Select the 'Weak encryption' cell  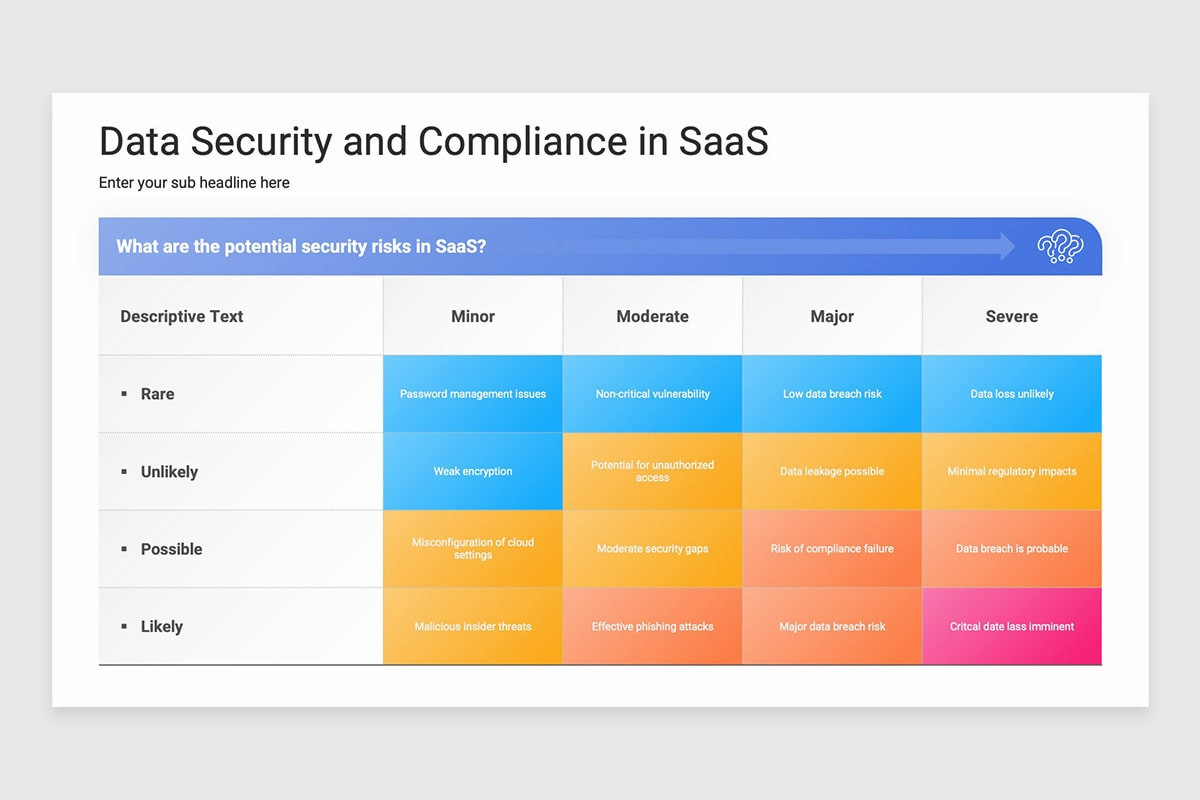click(472, 471)
